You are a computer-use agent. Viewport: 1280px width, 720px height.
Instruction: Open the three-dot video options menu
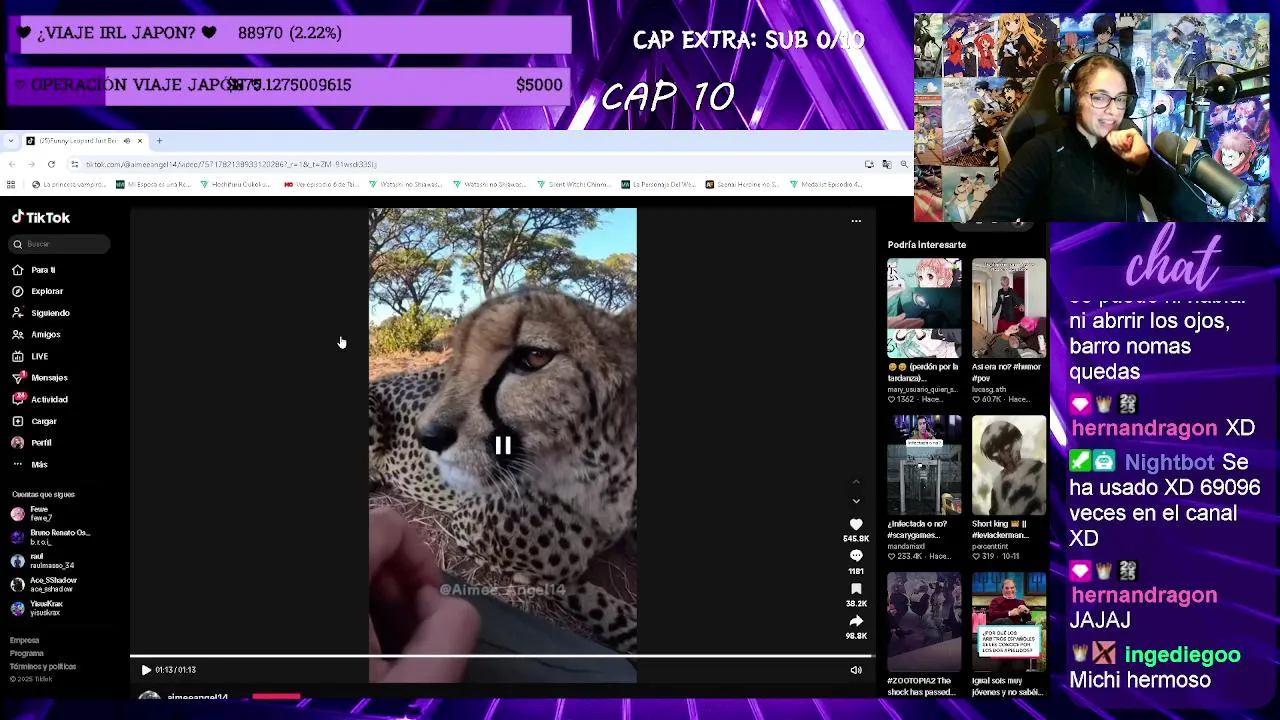point(856,221)
